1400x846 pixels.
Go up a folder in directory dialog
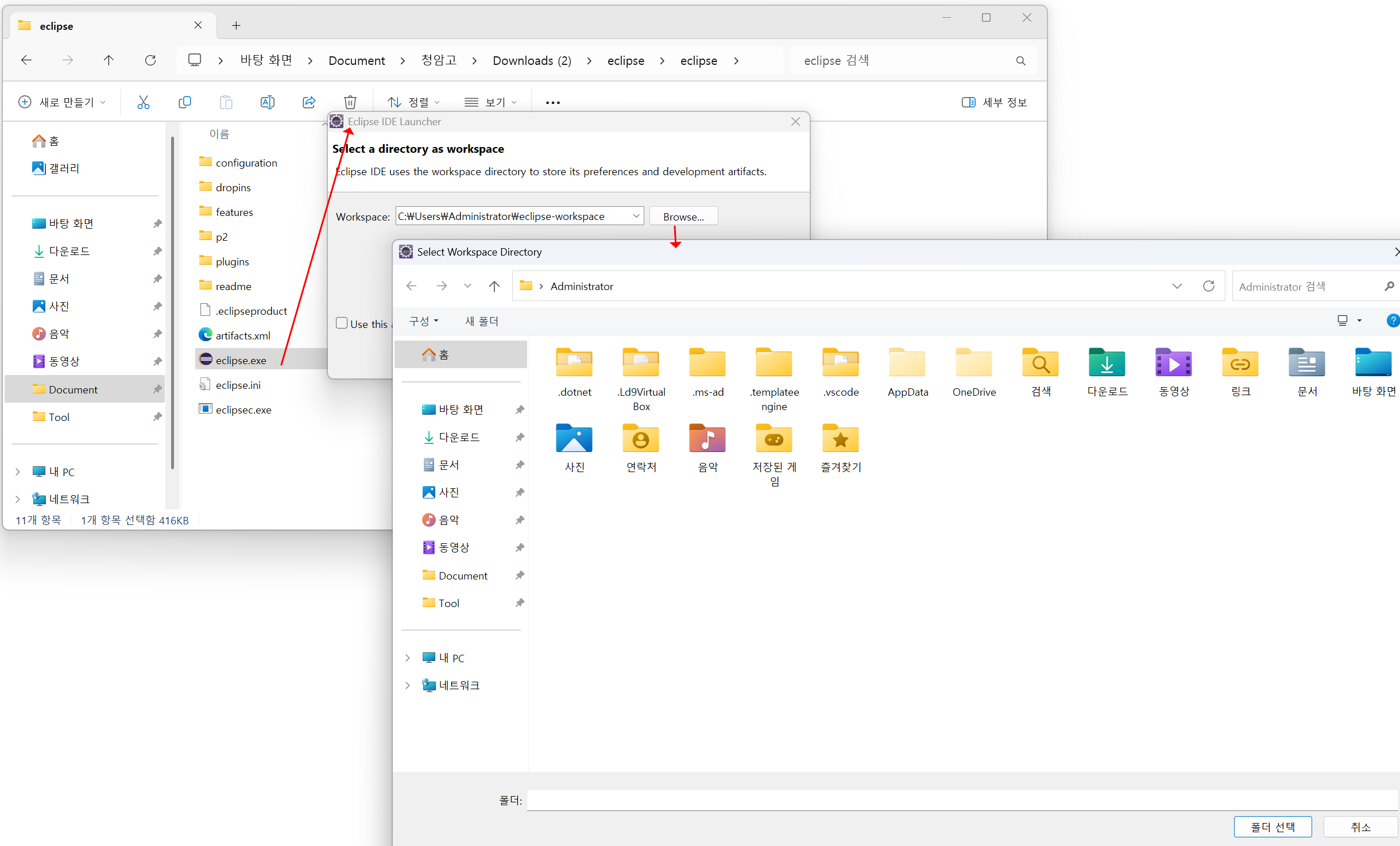(x=494, y=286)
